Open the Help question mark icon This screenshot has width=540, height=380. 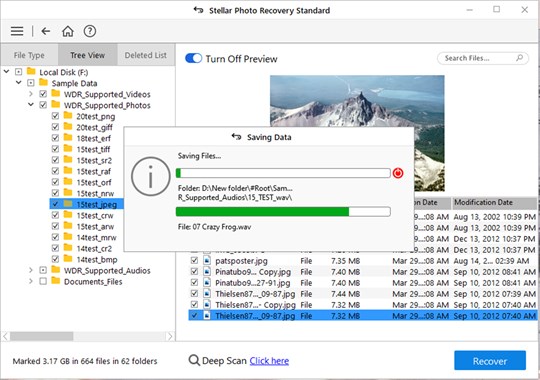pyautogui.click(x=90, y=31)
